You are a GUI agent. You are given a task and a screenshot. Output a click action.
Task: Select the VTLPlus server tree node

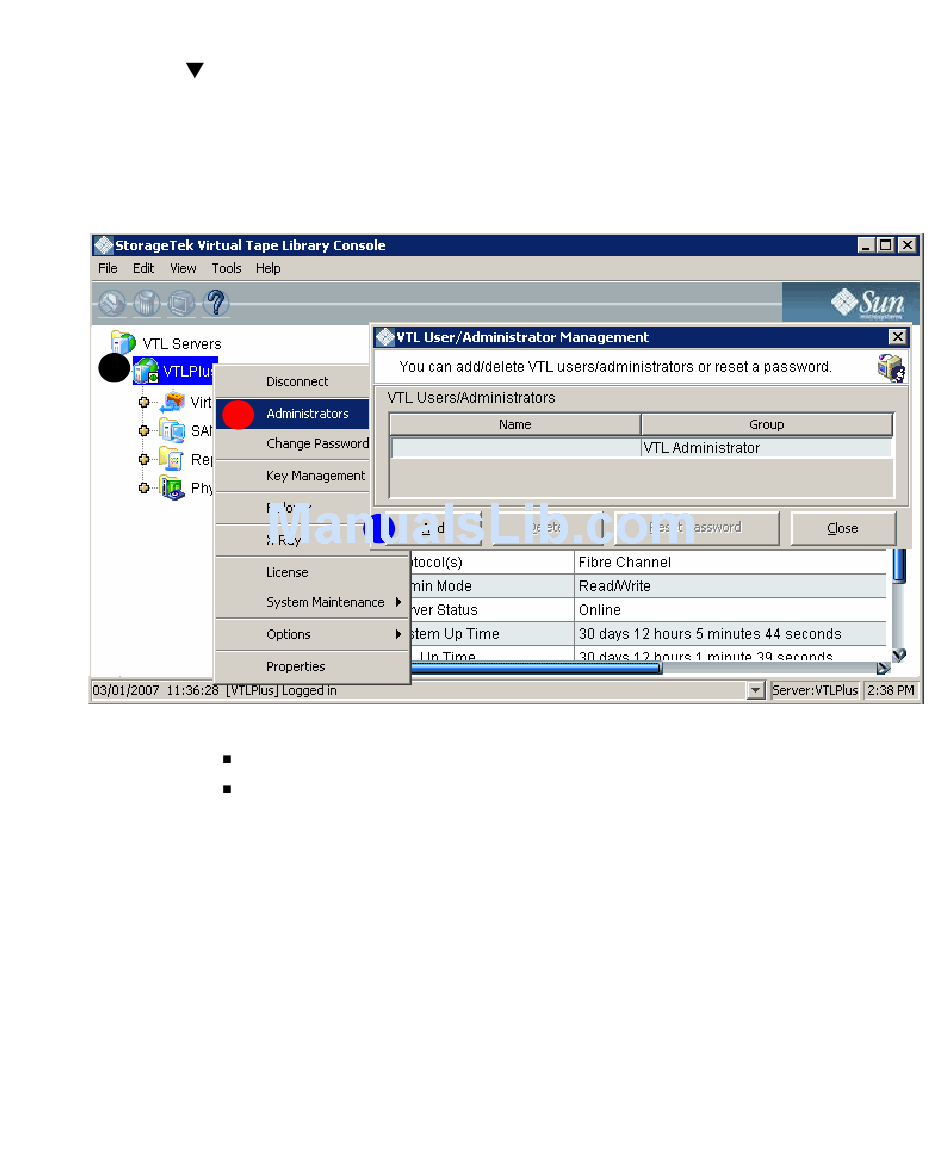click(188, 371)
